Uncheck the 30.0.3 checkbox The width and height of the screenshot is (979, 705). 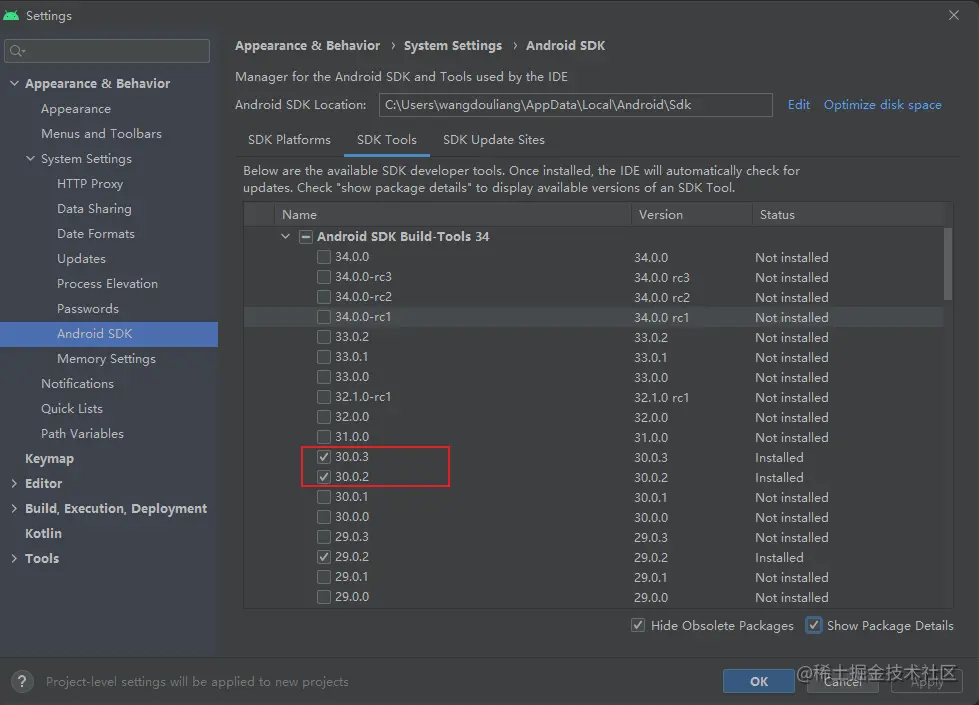point(323,456)
